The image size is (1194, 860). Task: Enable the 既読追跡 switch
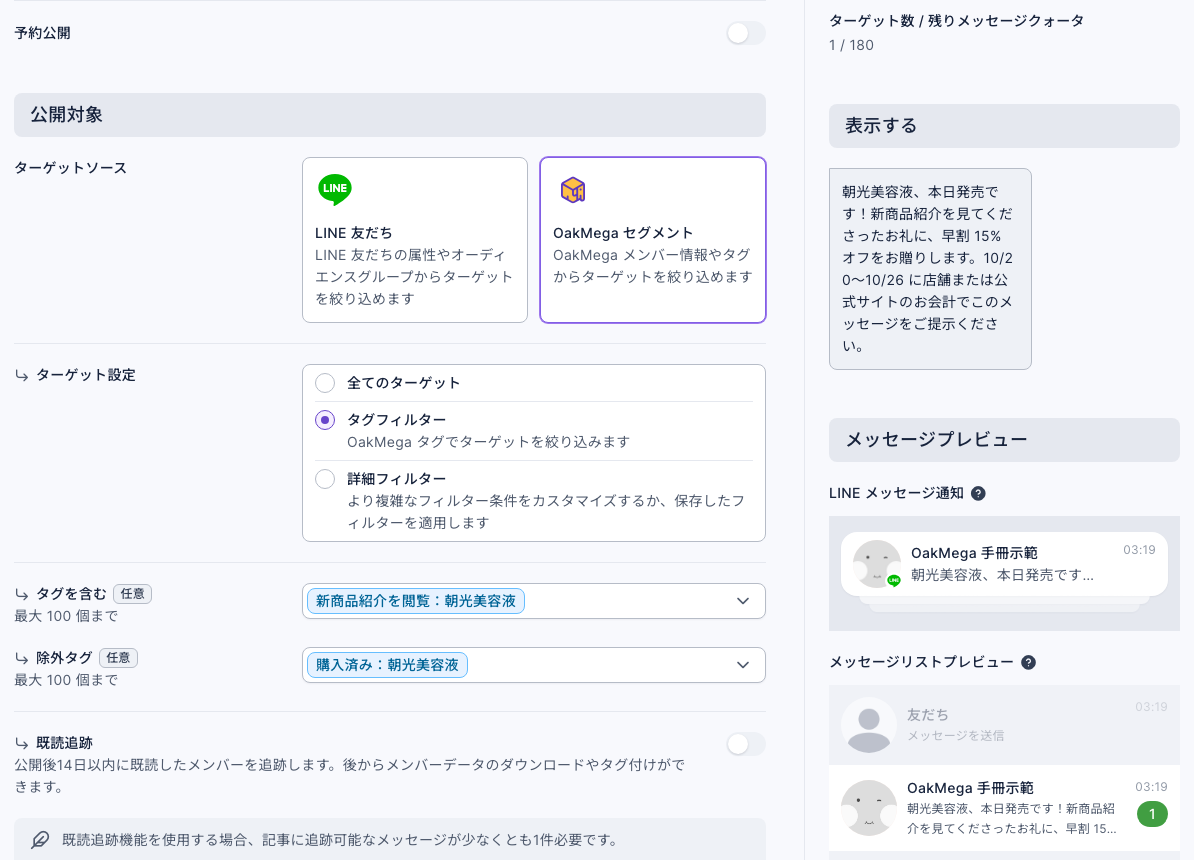coord(745,744)
